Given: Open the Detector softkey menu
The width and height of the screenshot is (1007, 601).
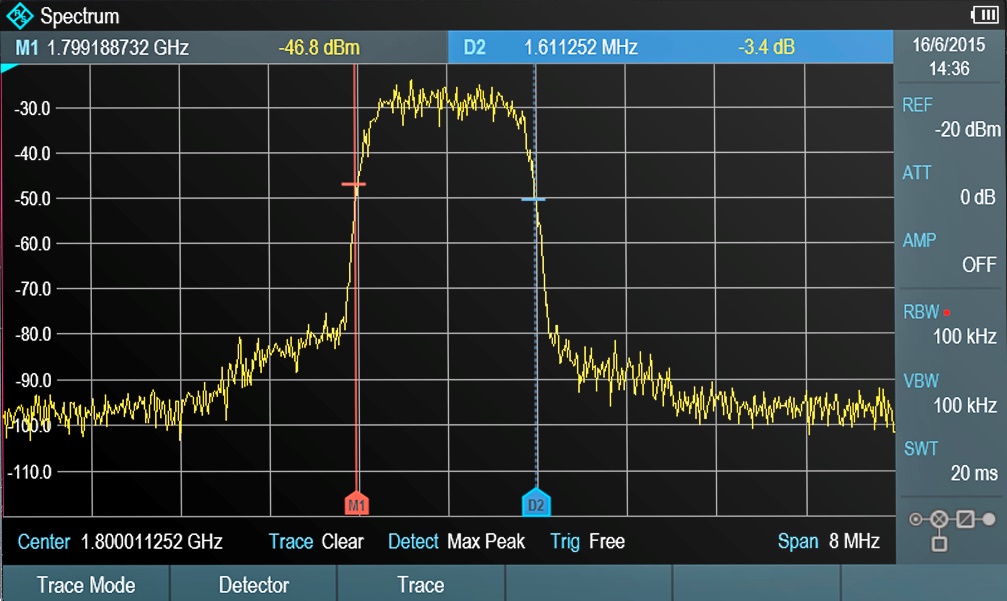Looking at the screenshot, I should pyautogui.click(x=253, y=585).
